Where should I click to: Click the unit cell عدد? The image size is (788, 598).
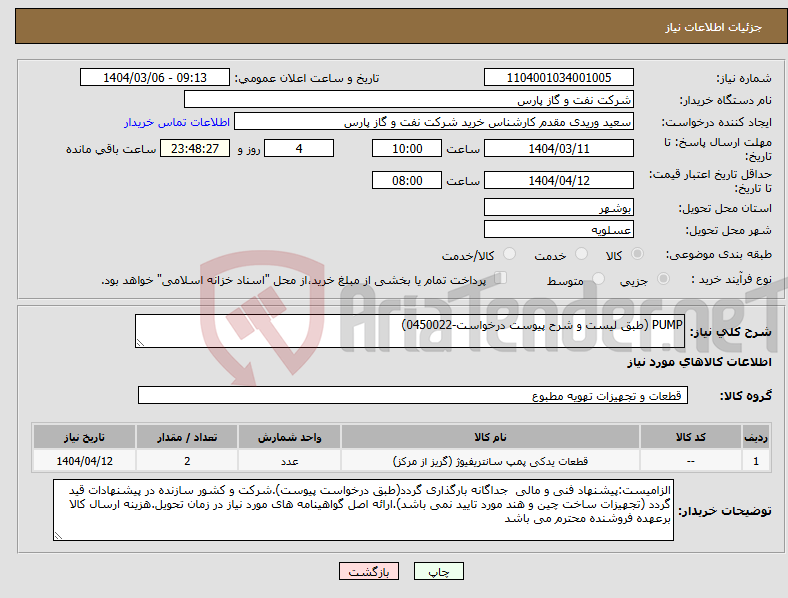click(x=289, y=461)
